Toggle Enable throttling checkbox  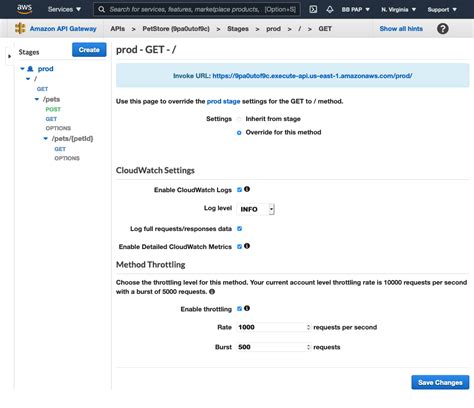click(239, 309)
